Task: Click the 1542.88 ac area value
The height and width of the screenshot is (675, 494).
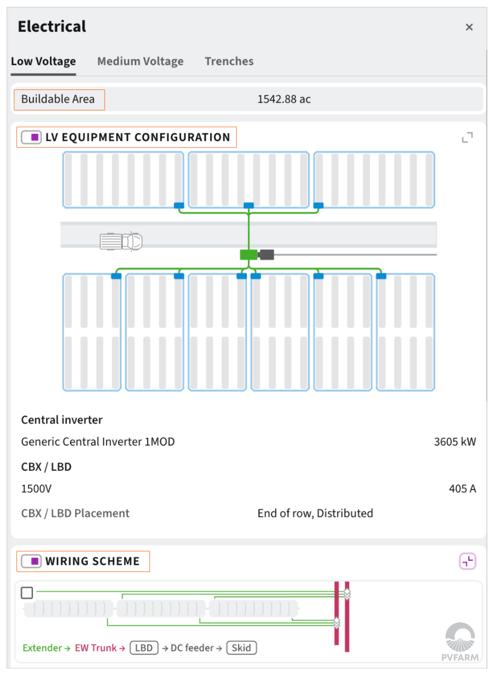Action: [284, 99]
